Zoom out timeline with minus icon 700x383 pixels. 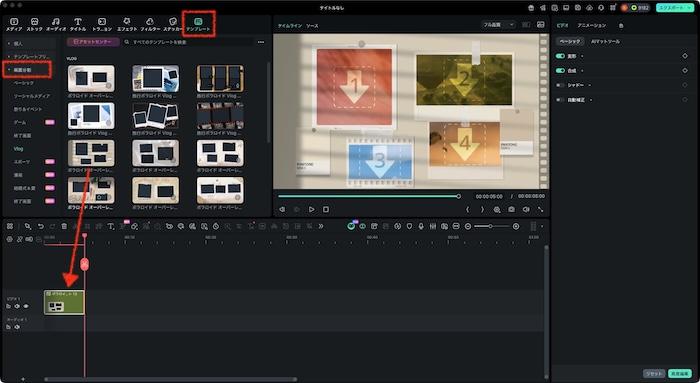tap(467, 226)
